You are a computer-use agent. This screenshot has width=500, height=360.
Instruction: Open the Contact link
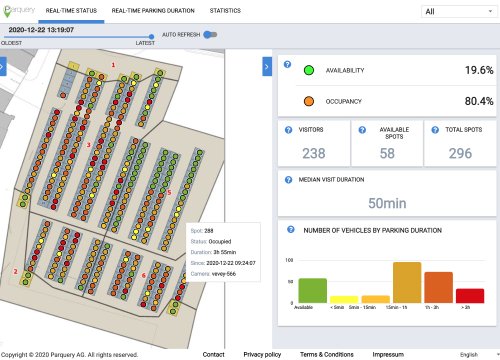[x=213, y=354]
